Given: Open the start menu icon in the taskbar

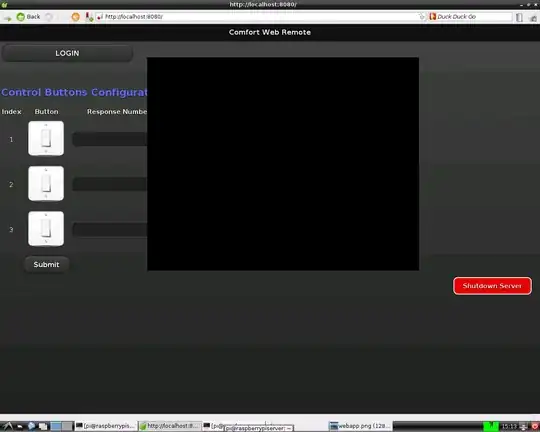Looking at the screenshot, I should coord(8,426).
